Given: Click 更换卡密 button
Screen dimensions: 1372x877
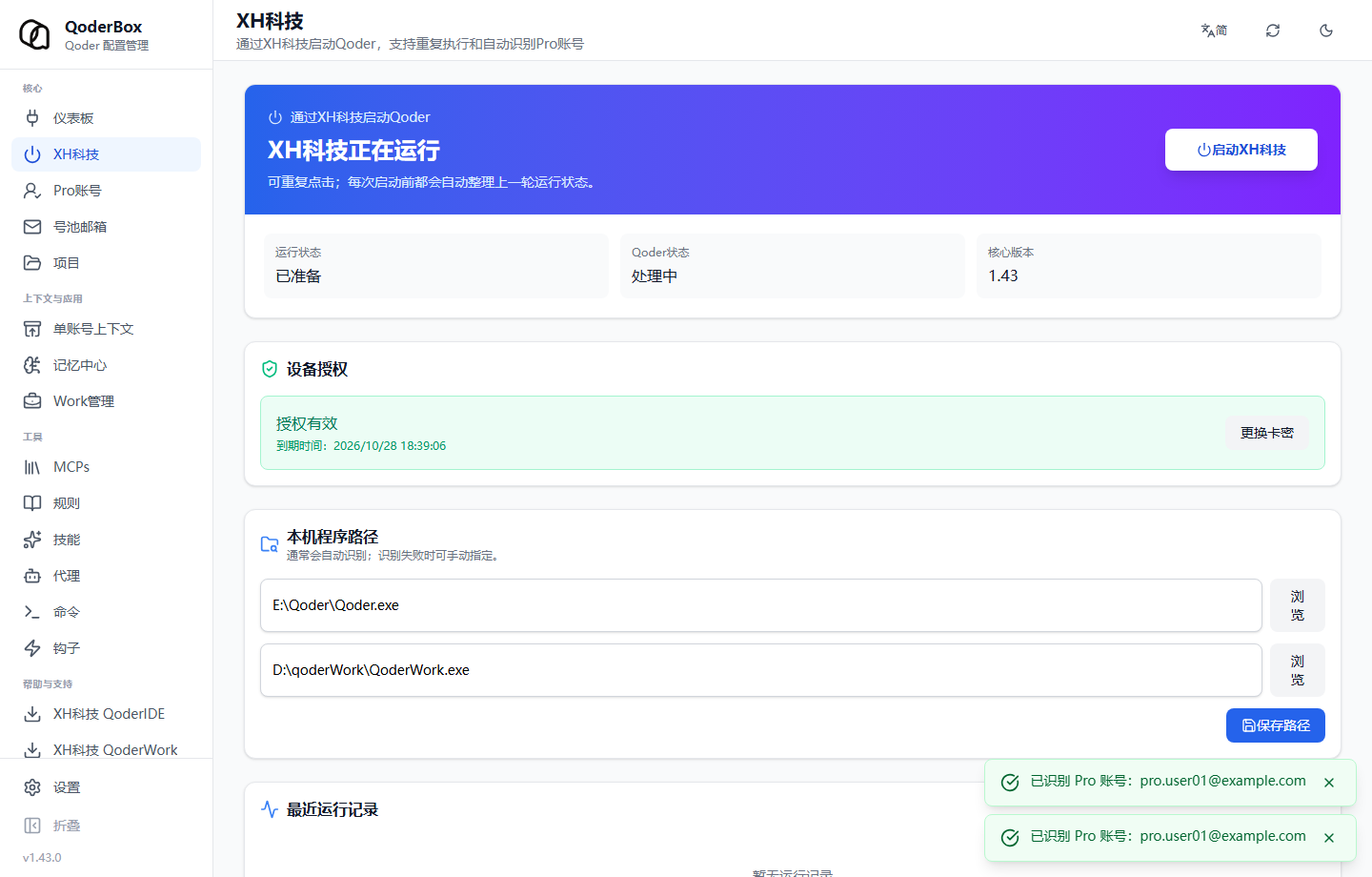Looking at the screenshot, I should (x=1267, y=433).
